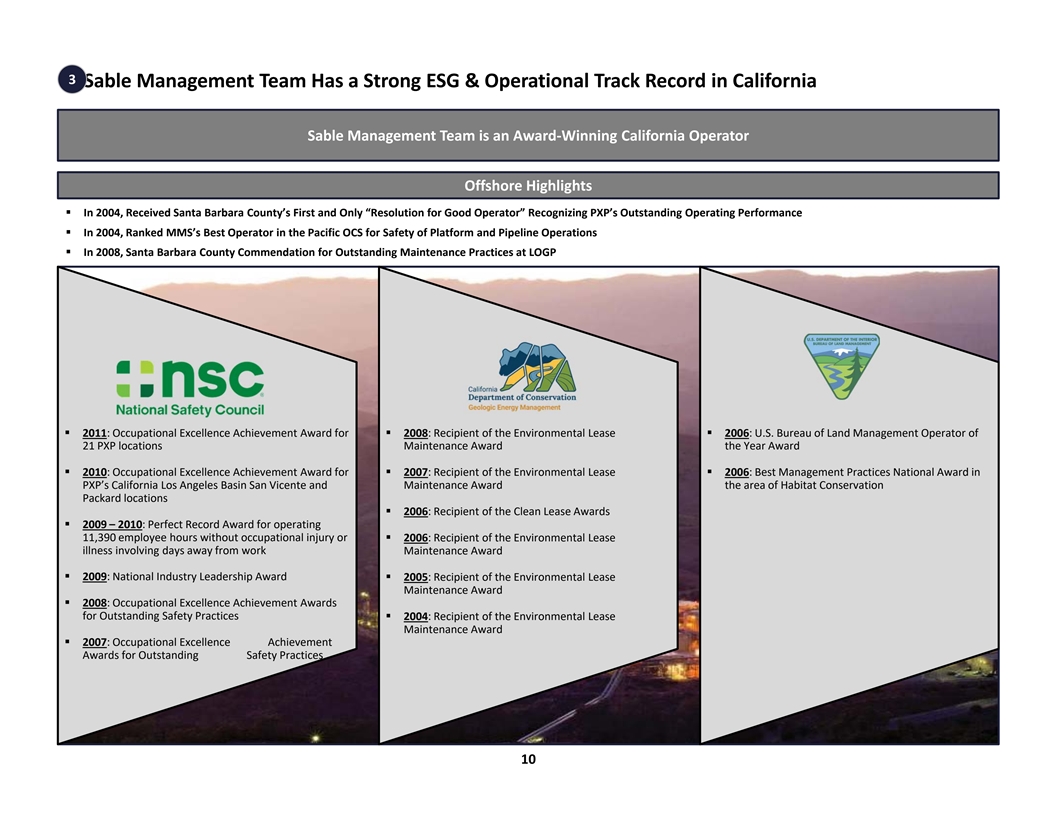Click the number 3 section badge
The height and width of the screenshot is (816, 1056).
point(72,81)
